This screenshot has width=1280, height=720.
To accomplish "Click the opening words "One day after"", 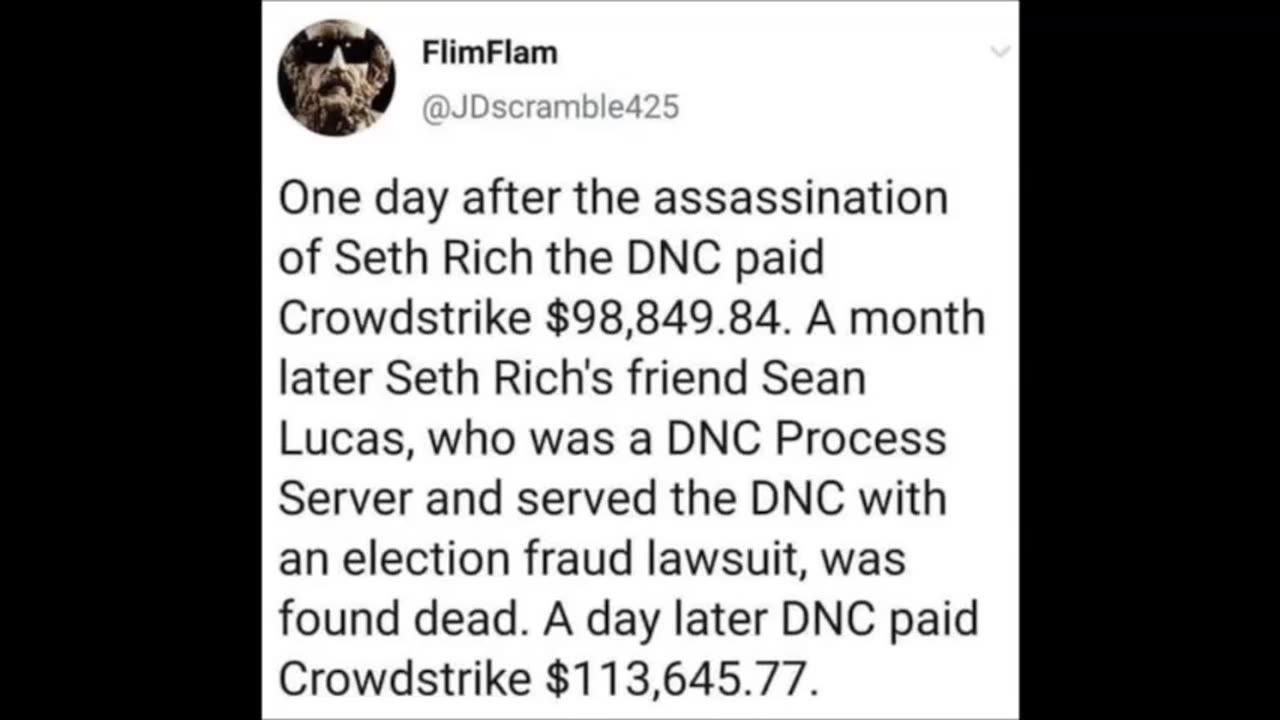I will pyautogui.click(x=418, y=197).
